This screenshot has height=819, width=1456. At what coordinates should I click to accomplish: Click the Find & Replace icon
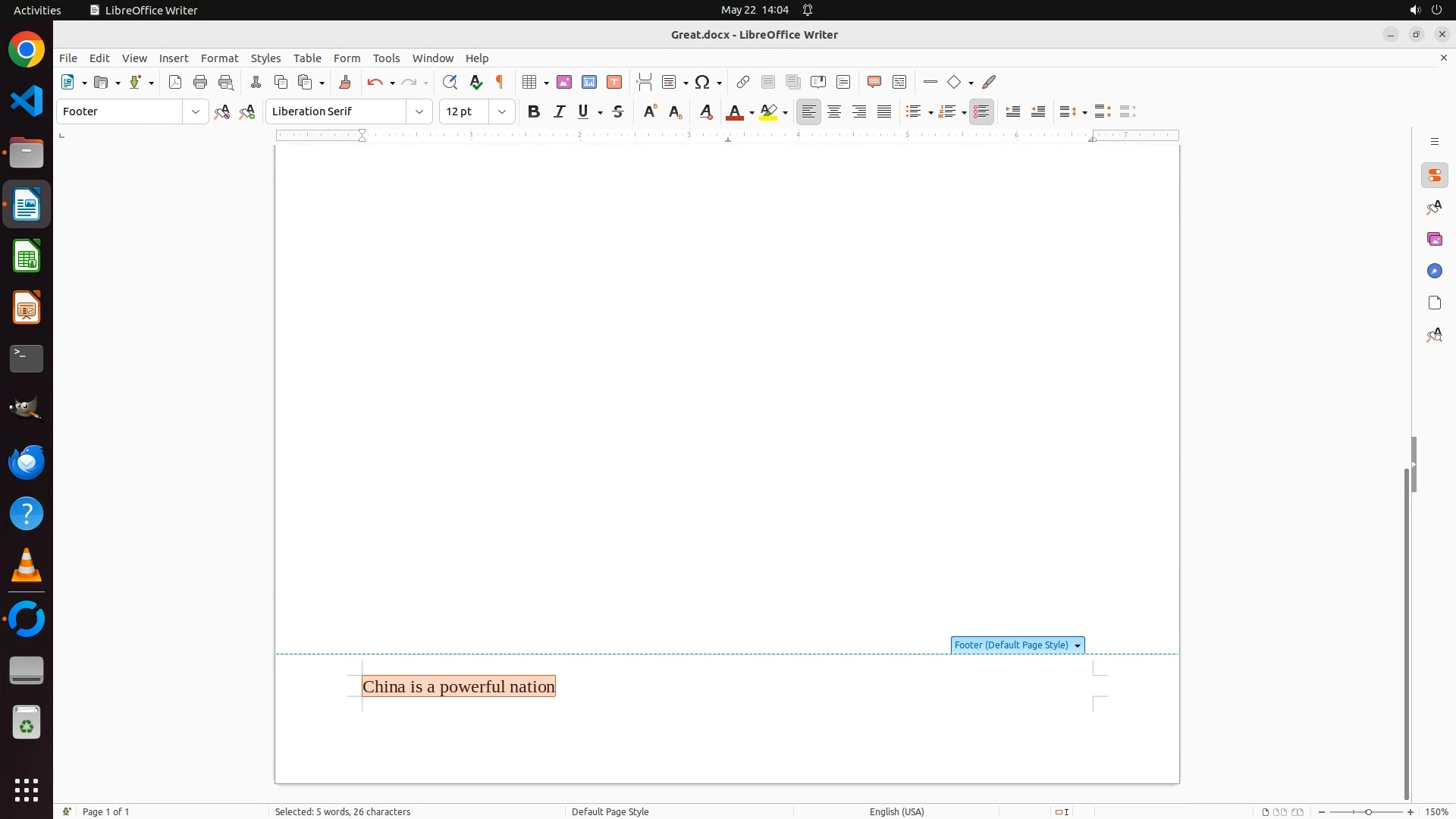click(x=450, y=83)
